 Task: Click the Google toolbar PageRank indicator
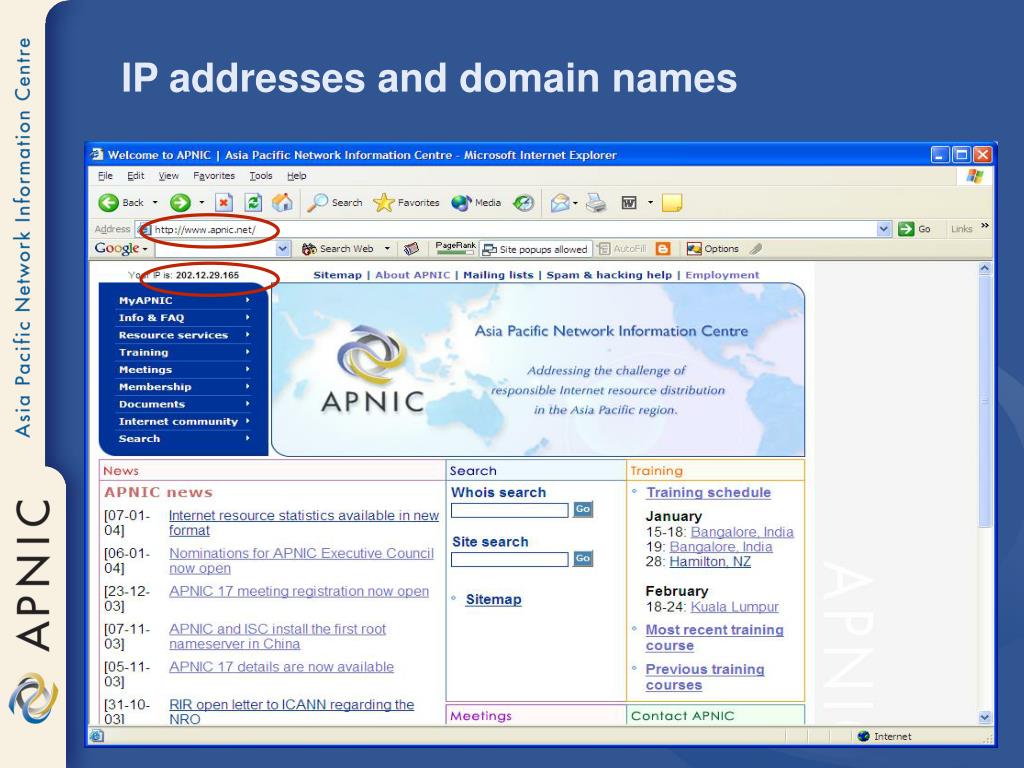point(456,248)
